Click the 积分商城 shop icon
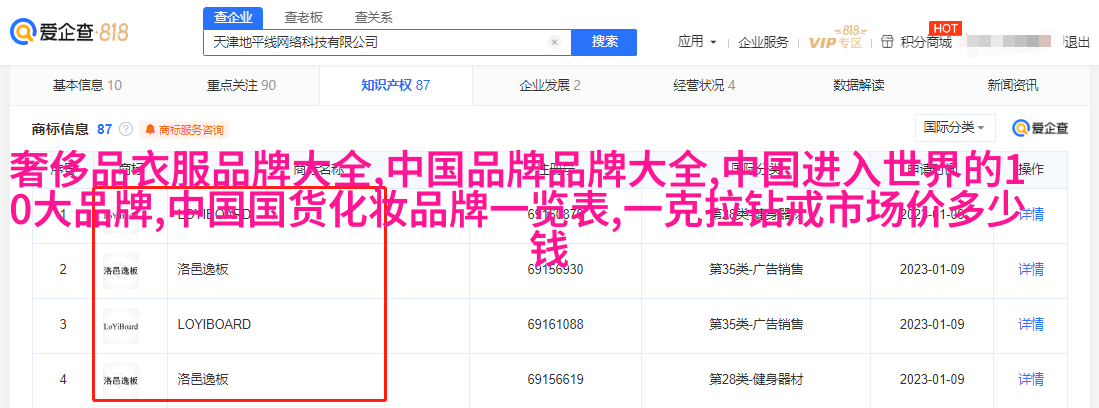 888,41
